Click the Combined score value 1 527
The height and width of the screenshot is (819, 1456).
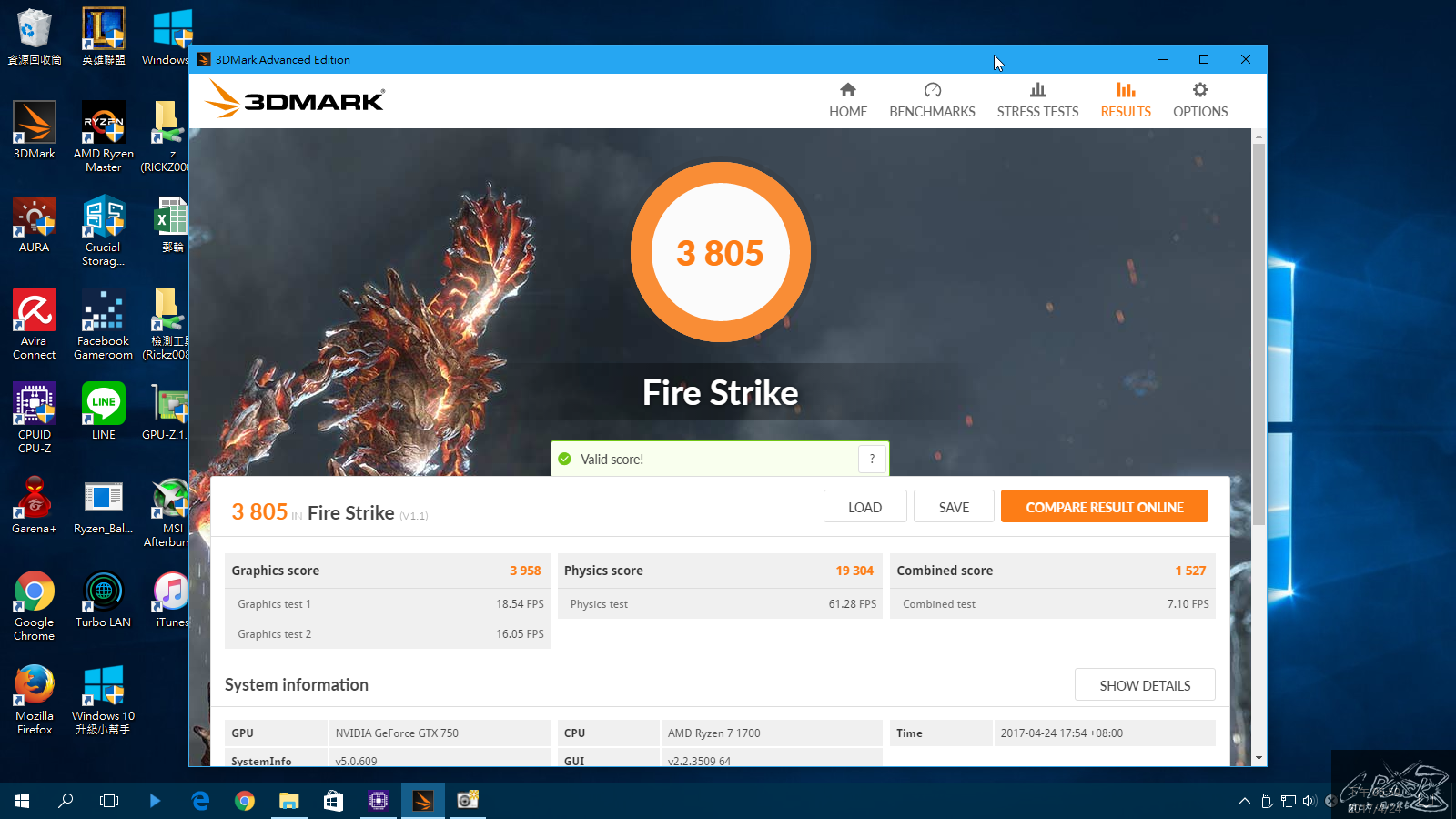(1190, 571)
